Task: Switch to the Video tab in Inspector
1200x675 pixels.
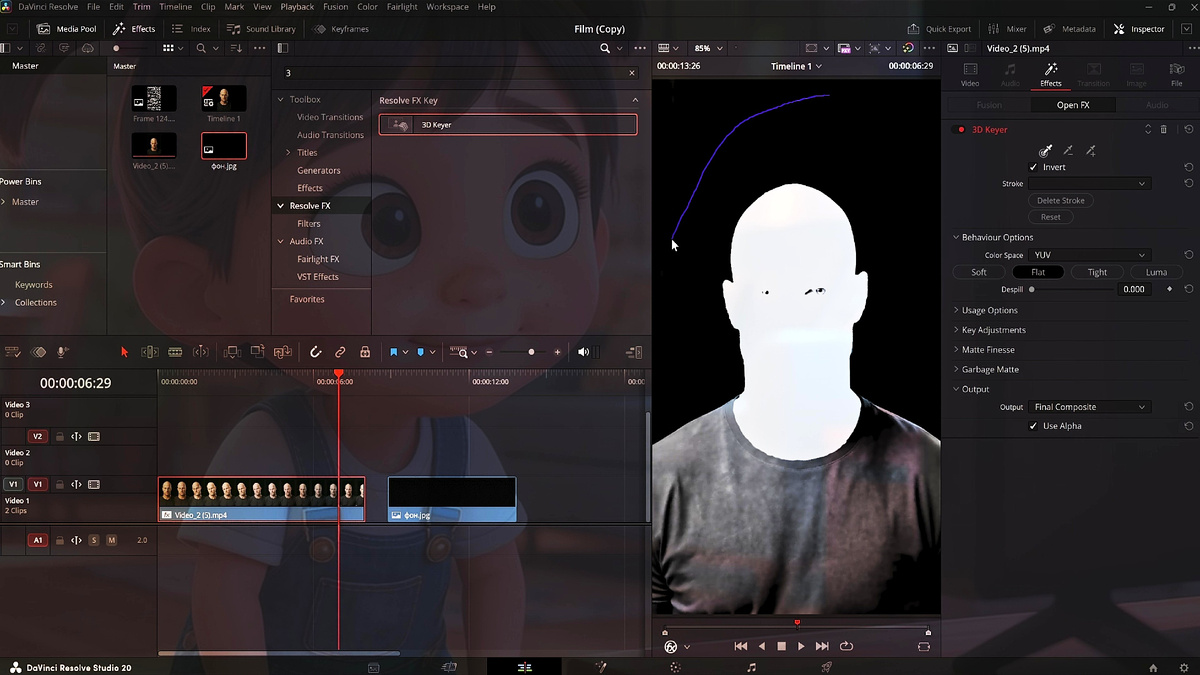Action: [x=970, y=74]
